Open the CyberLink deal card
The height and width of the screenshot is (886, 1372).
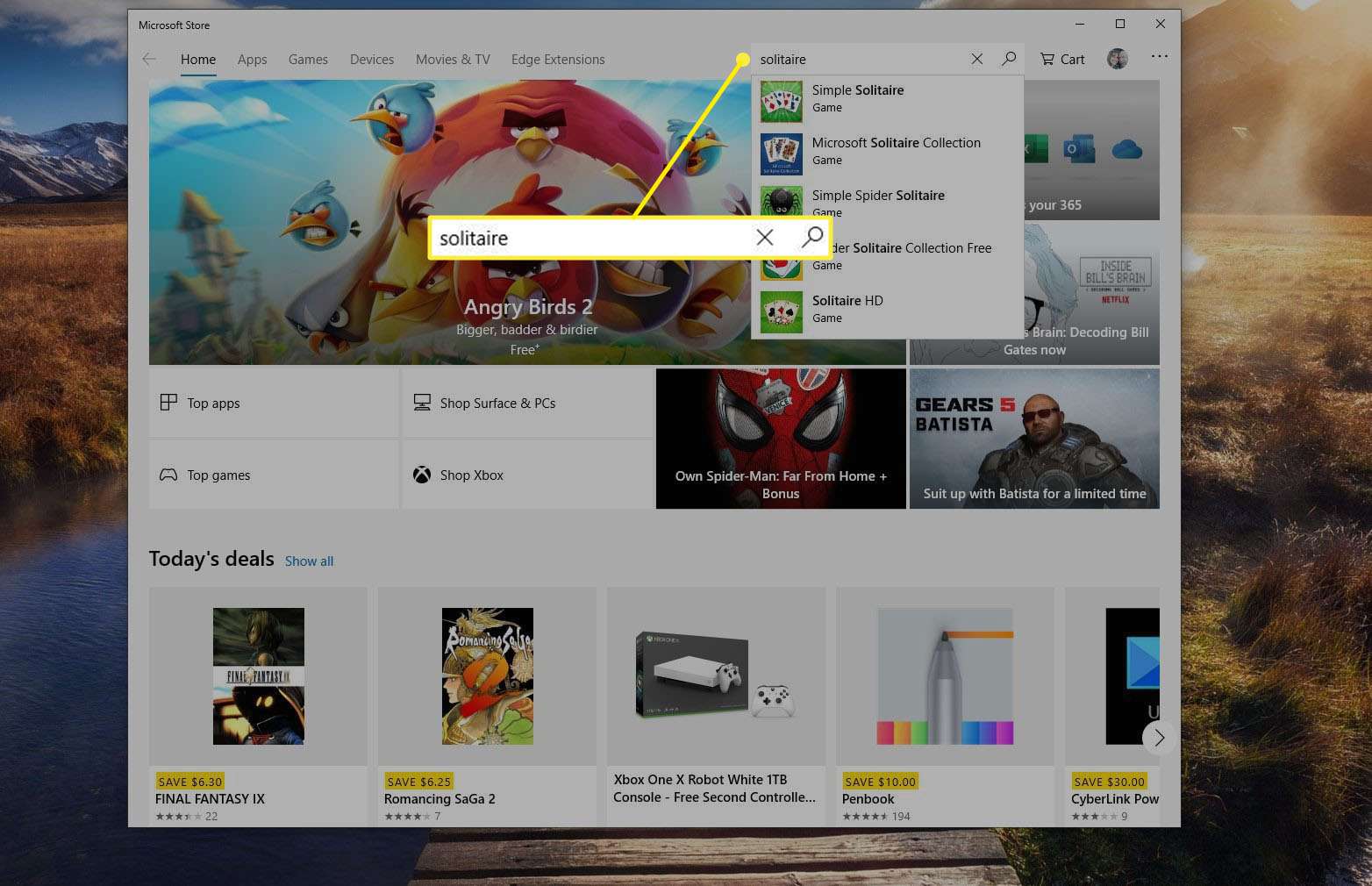click(x=1112, y=706)
